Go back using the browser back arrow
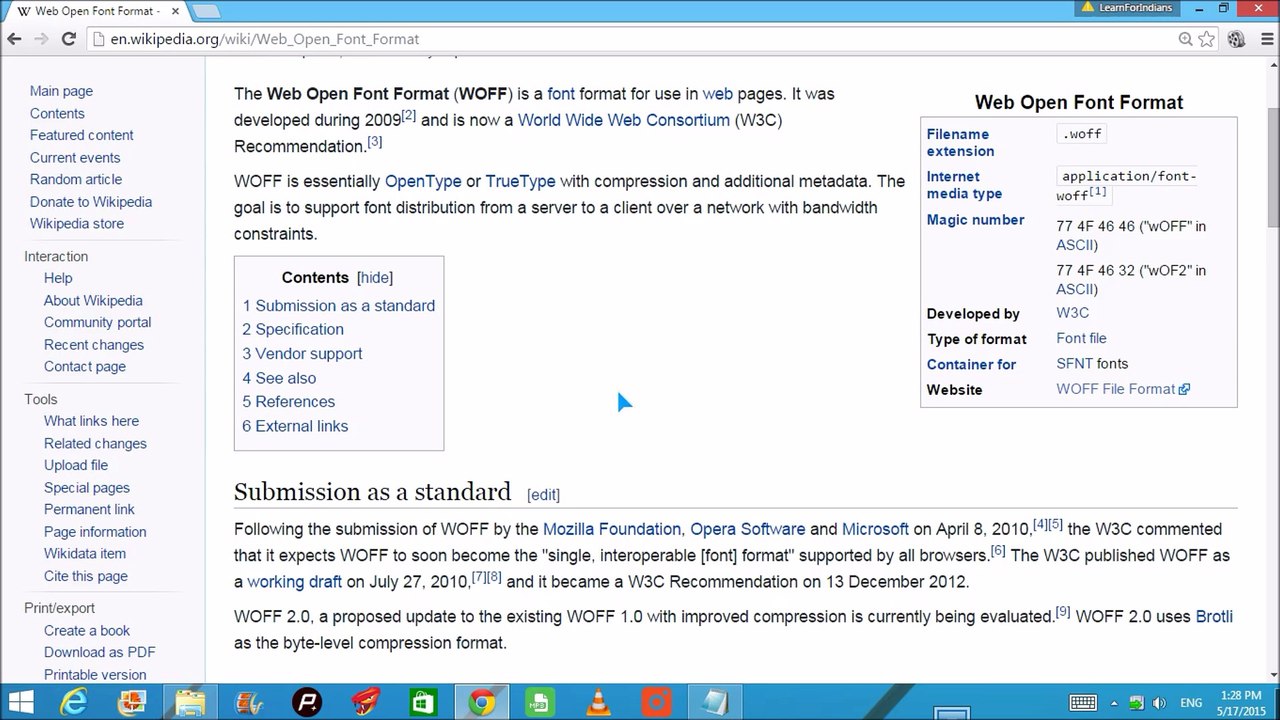 tap(14, 39)
